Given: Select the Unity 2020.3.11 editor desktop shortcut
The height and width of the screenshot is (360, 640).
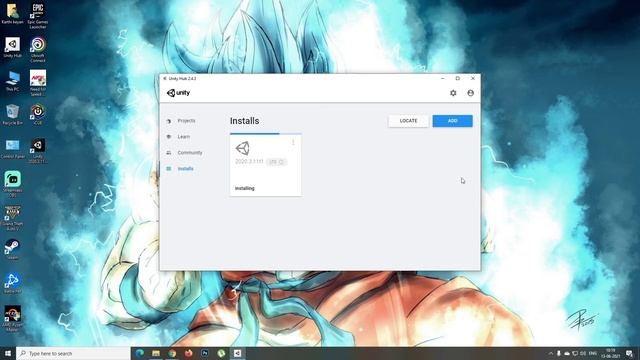Looking at the screenshot, I should [38, 151].
